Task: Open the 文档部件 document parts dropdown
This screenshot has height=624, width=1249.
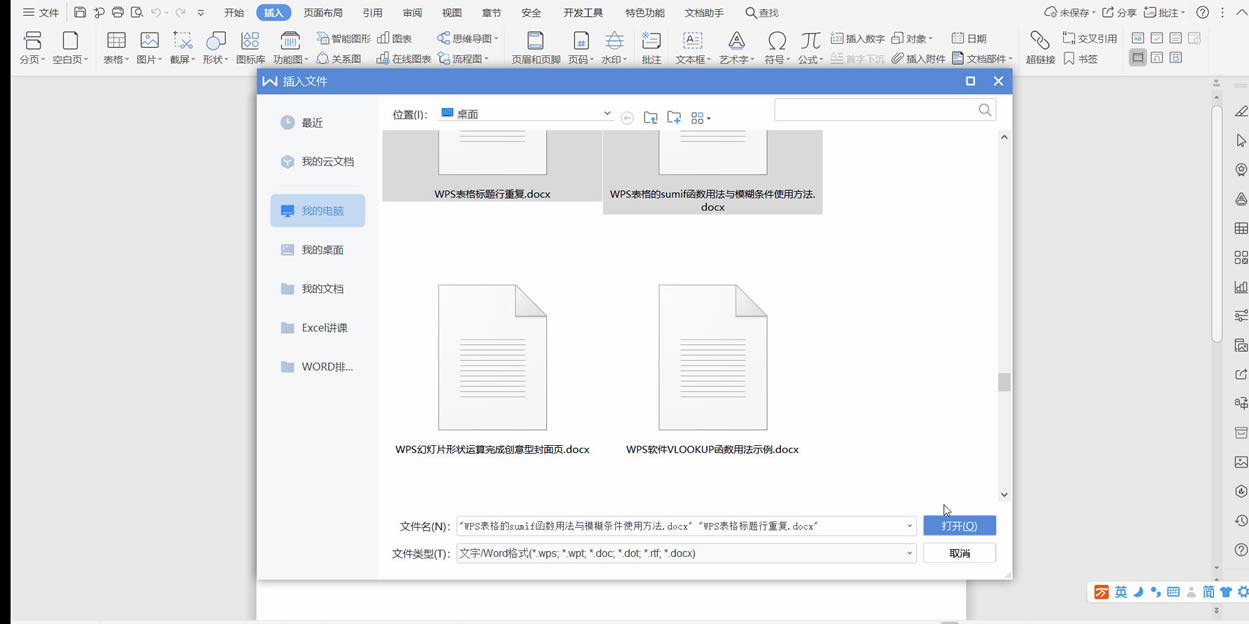Action: [x=982, y=59]
